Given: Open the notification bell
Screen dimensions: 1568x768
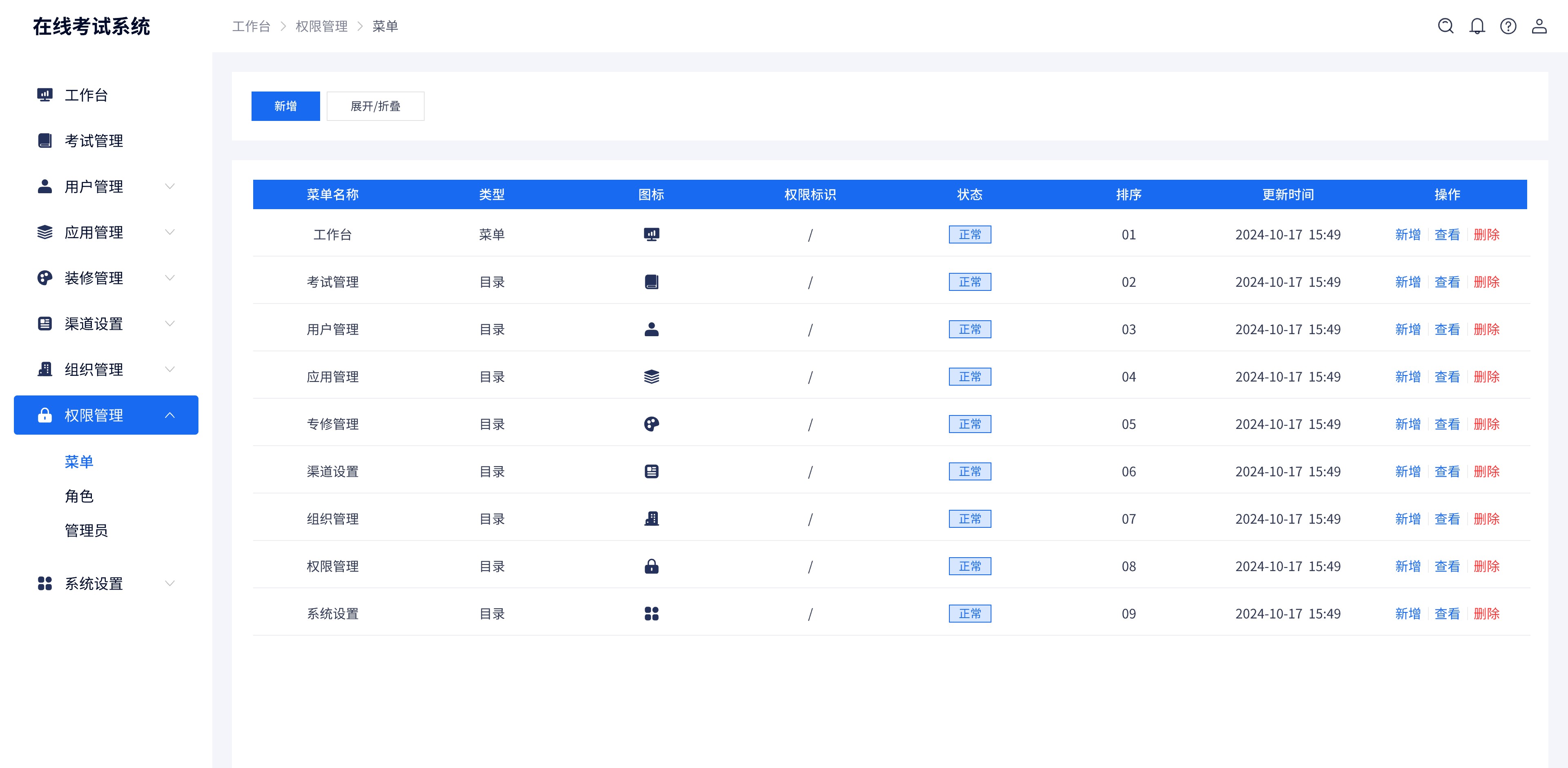Looking at the screenshot, I should 1477,26.
